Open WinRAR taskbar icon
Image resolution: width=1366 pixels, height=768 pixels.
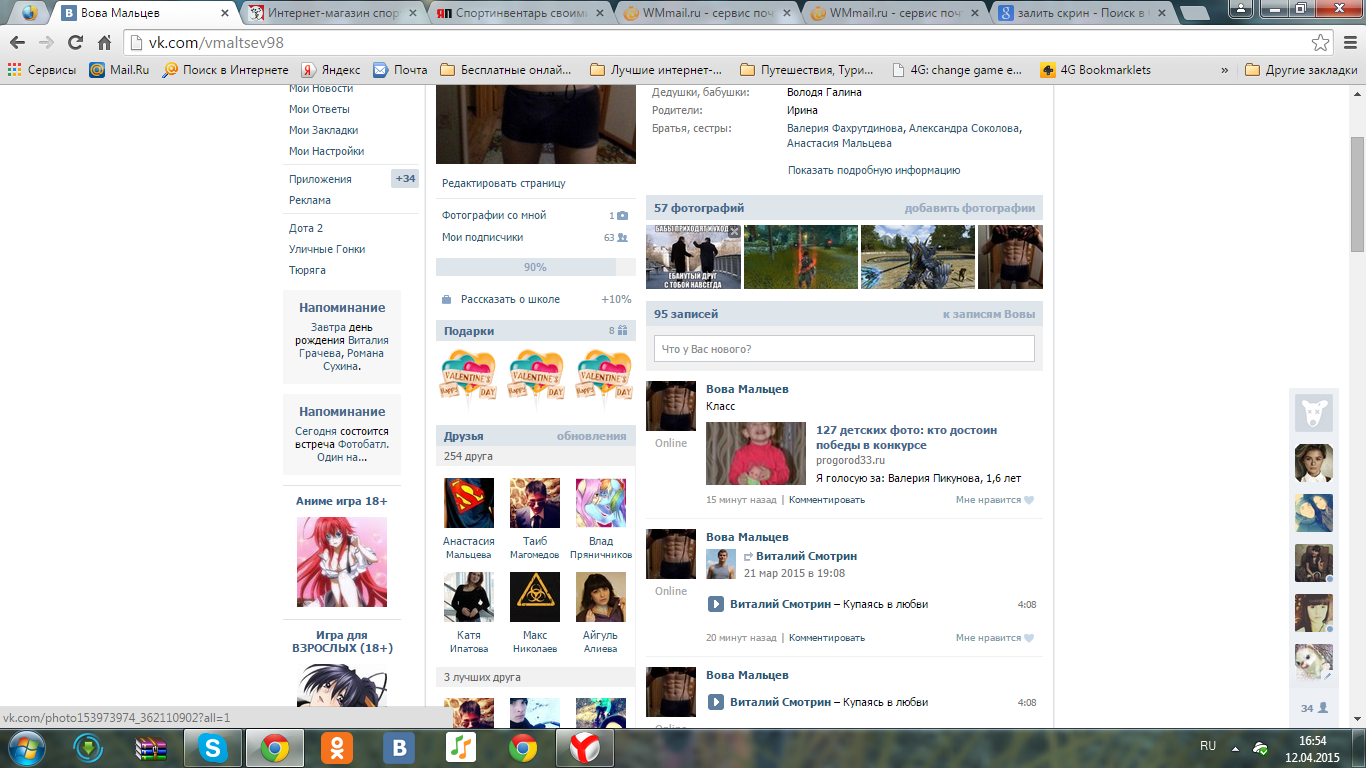pyautogui.click(x=150, y=747)
